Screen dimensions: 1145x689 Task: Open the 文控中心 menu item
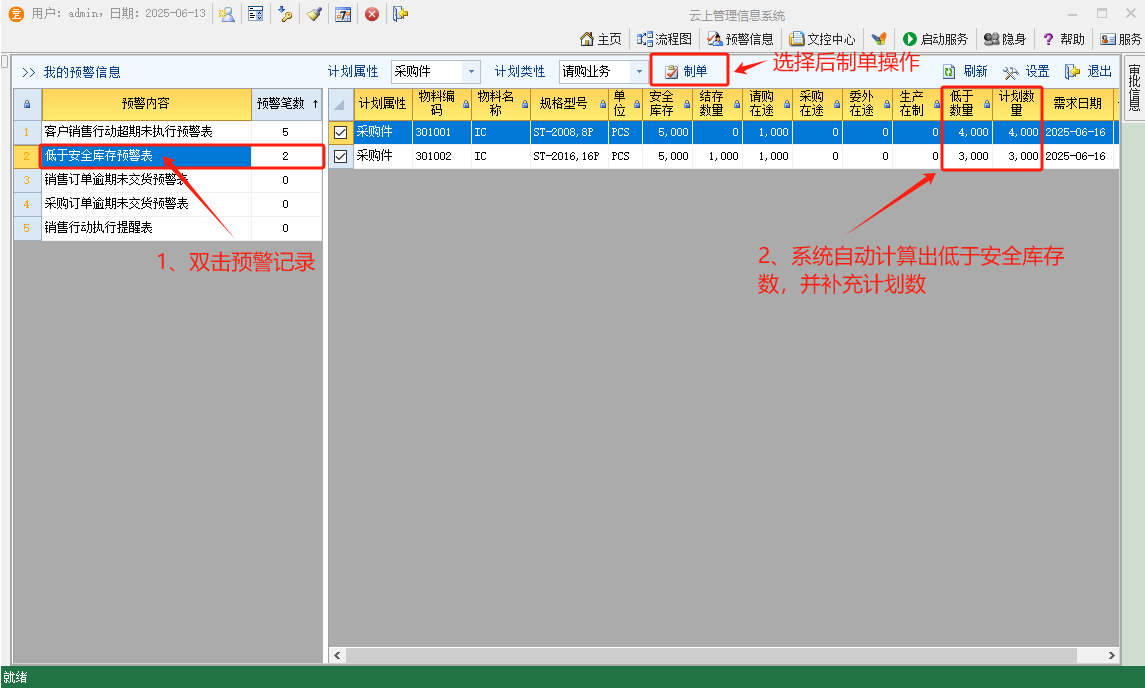coord(822,39)
